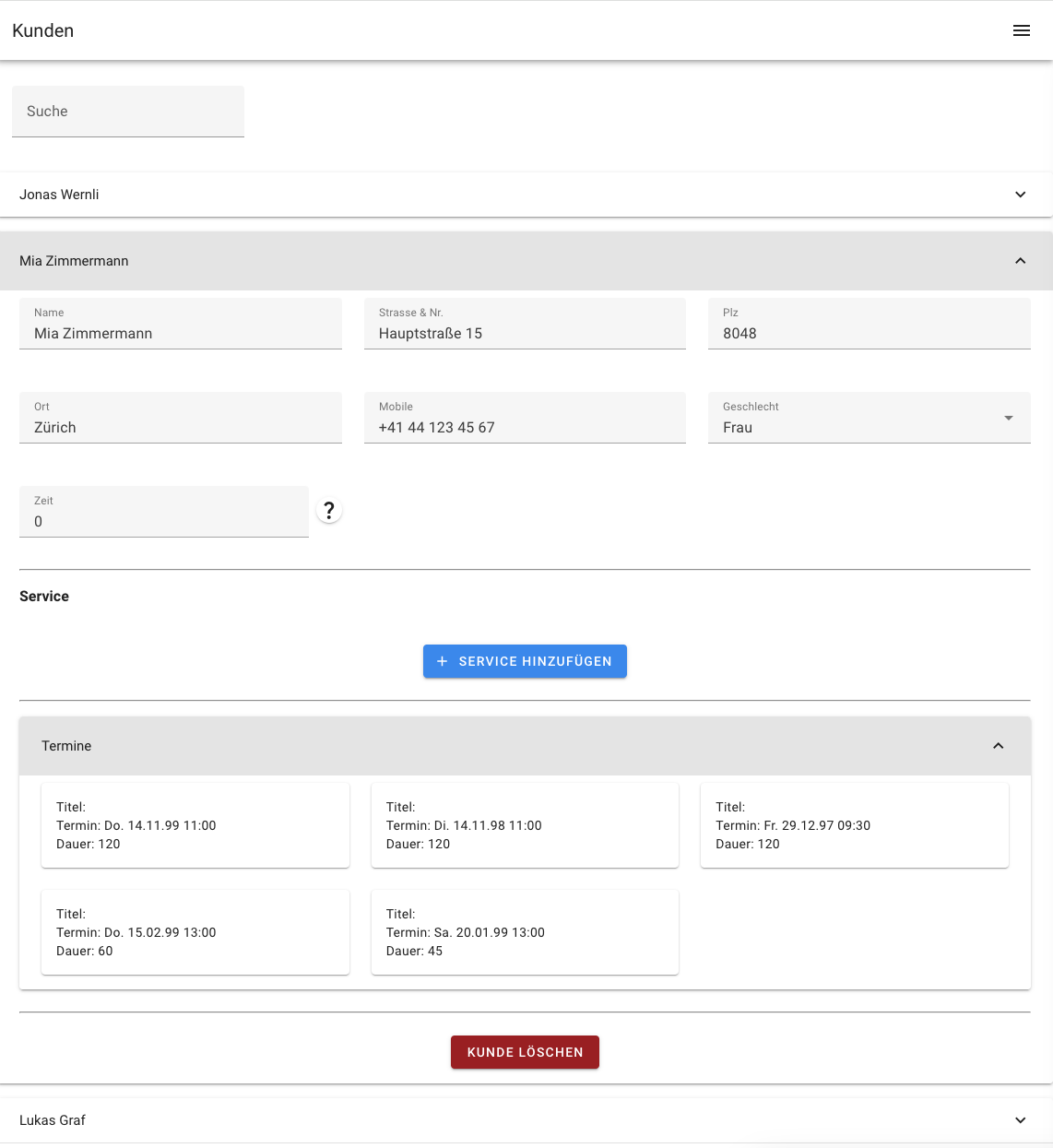Edit the Name field with Mia Zimmermann

(181, 333)
